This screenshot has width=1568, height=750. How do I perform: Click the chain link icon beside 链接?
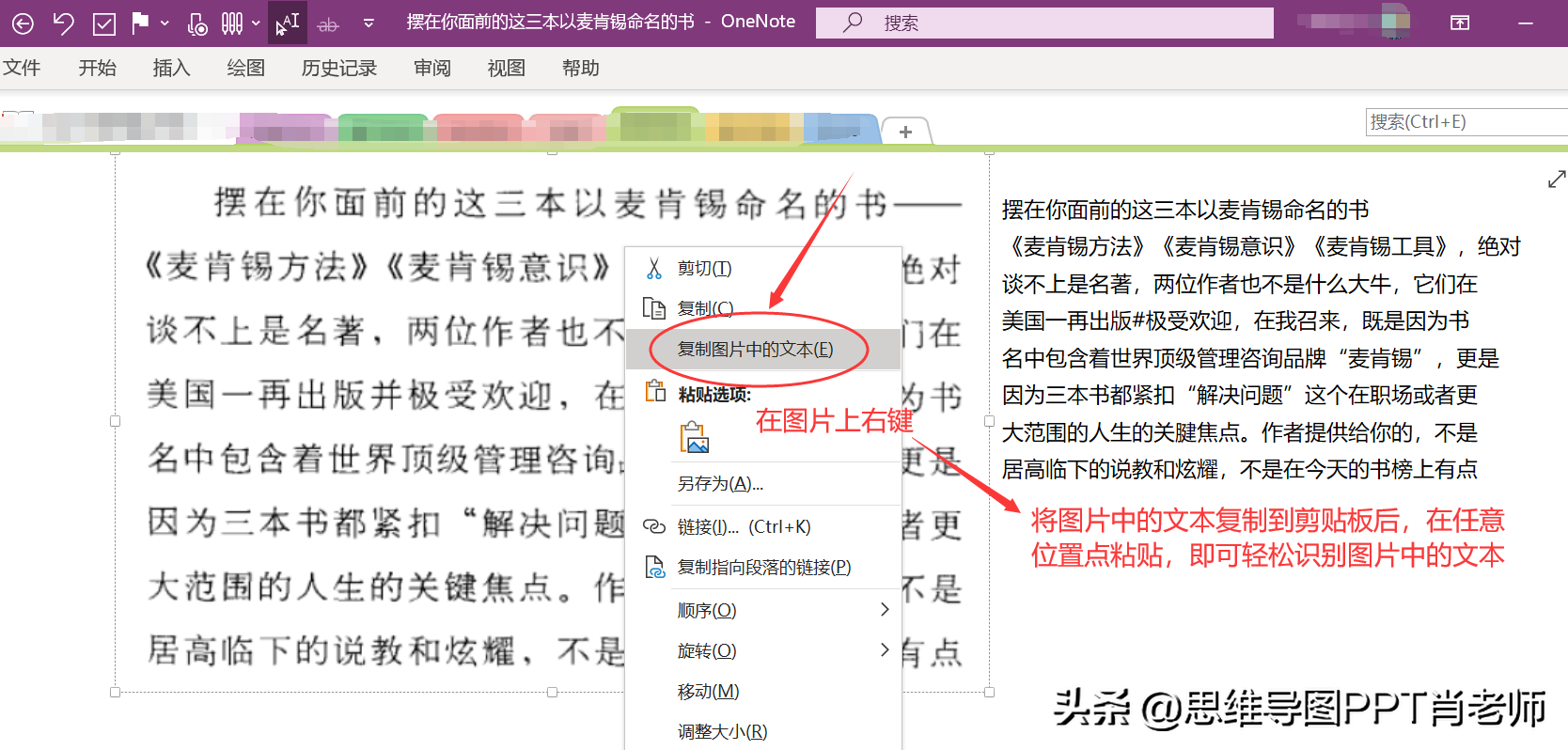click(x=654, y=526)
